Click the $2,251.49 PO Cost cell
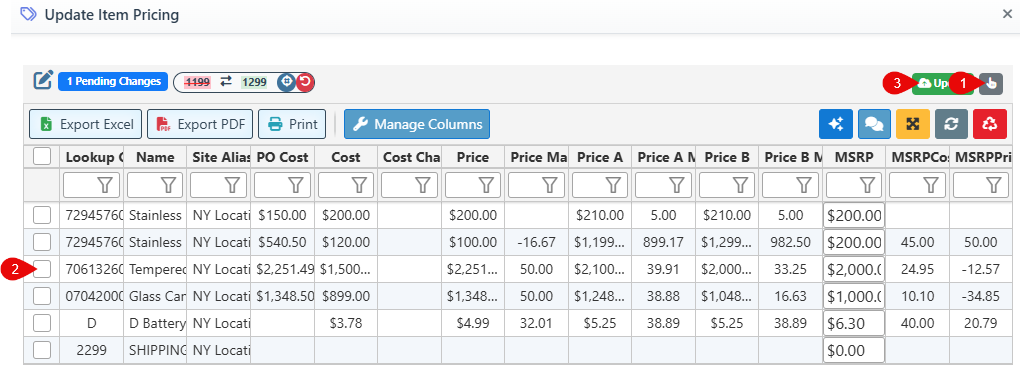The image size is (1020, 370). (282, 269)
